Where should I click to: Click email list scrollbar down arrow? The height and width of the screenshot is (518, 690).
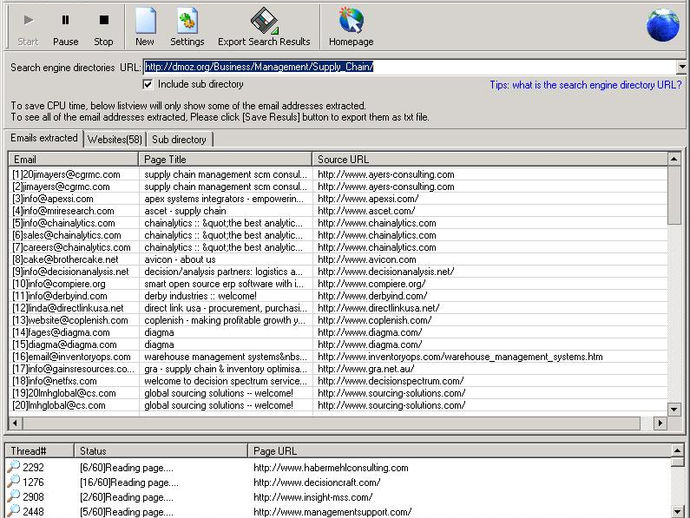pos(674,409)
